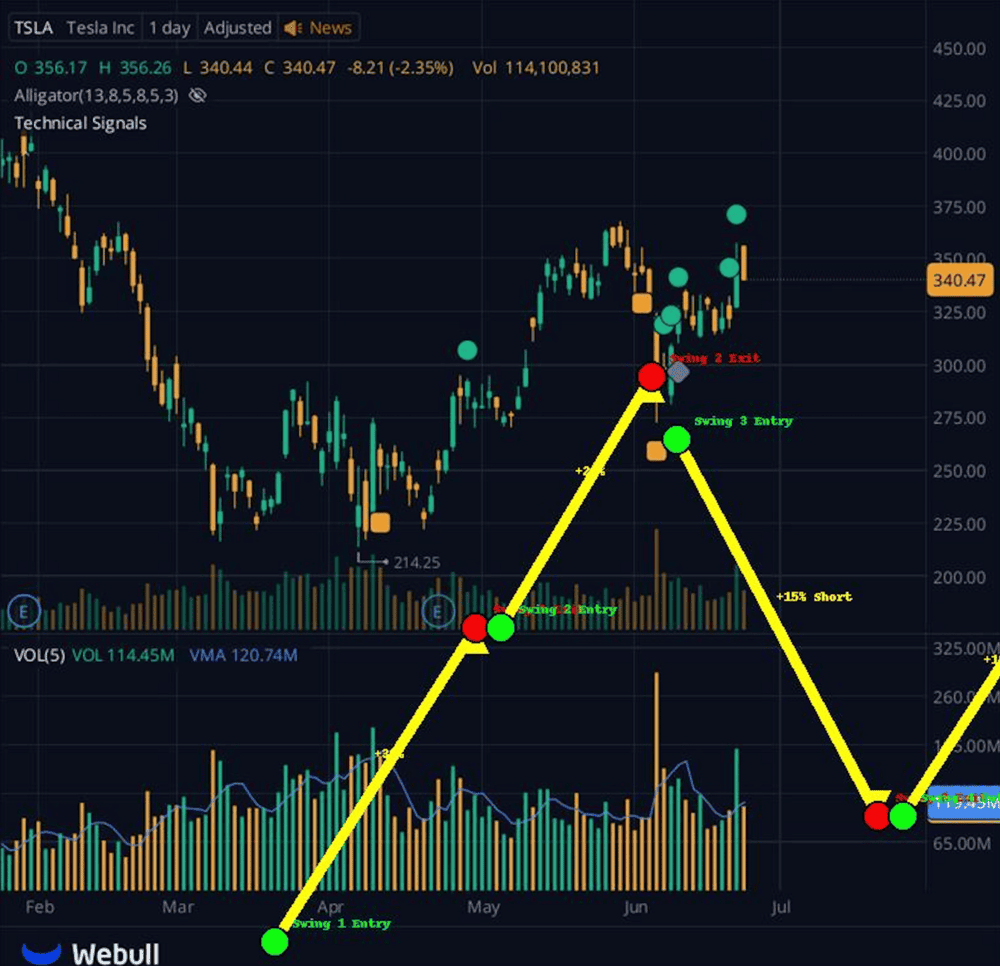The image size is (1000, 966).
Task: Click the 275.00 price axis label
Action: pos(959,418)
